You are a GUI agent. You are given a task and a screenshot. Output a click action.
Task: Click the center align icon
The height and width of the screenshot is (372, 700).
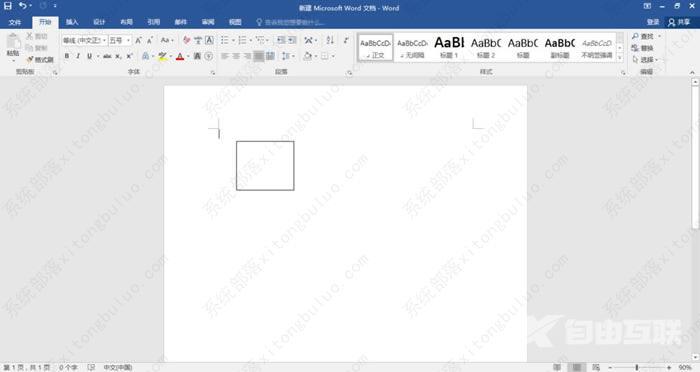click(x=236, y=56)
